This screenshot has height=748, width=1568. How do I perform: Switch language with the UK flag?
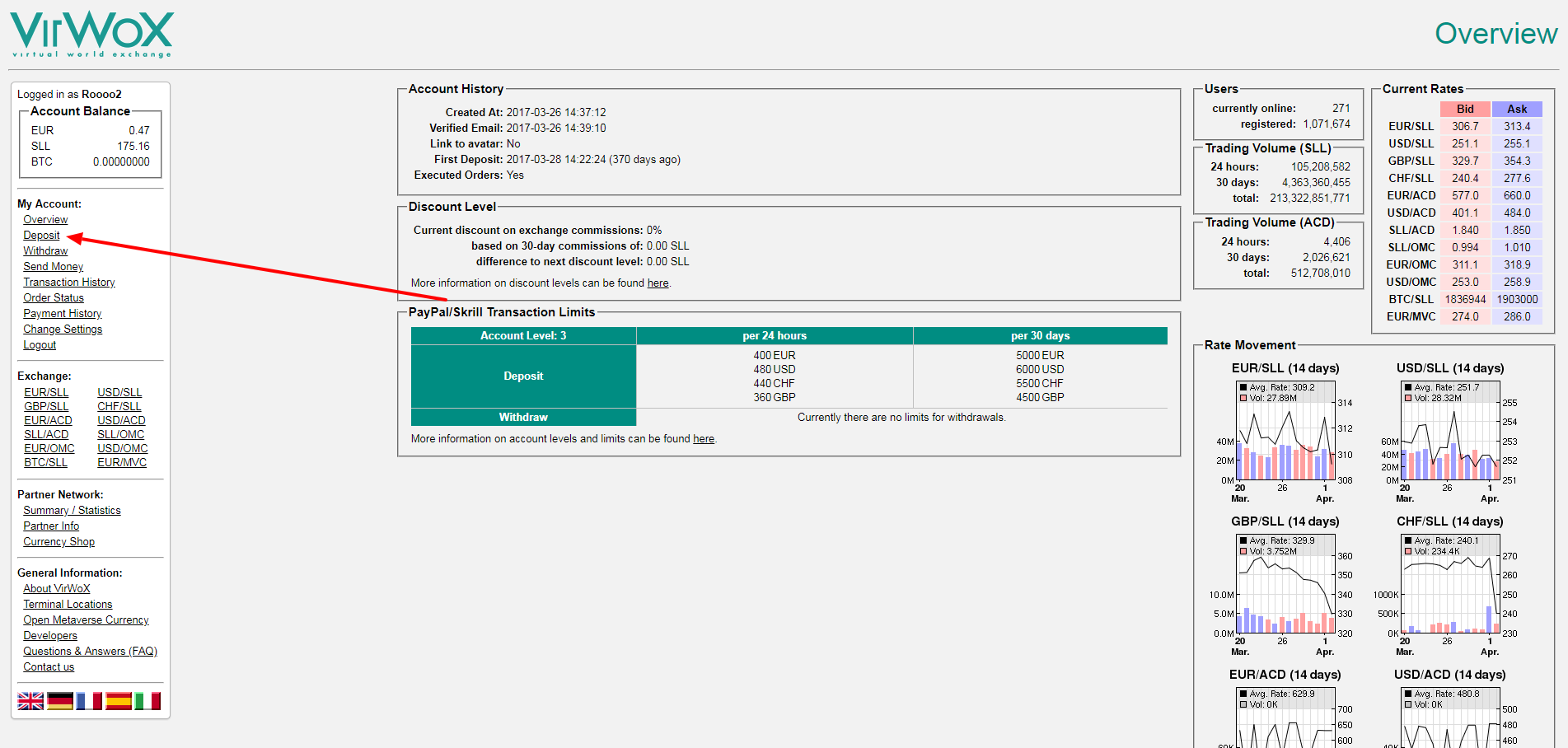click(30, 701)
